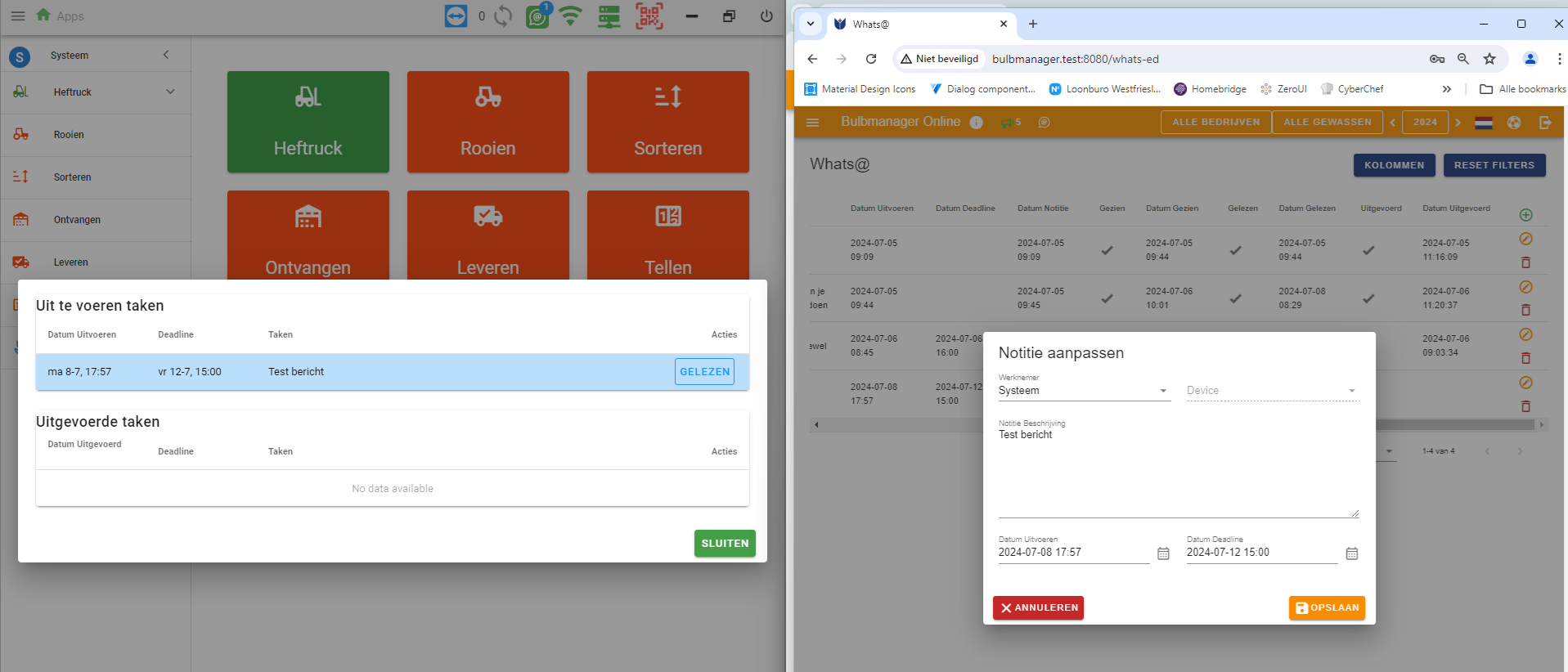Expand the Heftruck sidebar group
Image resolution: width=1568 pixels, height=672 pixels.
(170, 92)
